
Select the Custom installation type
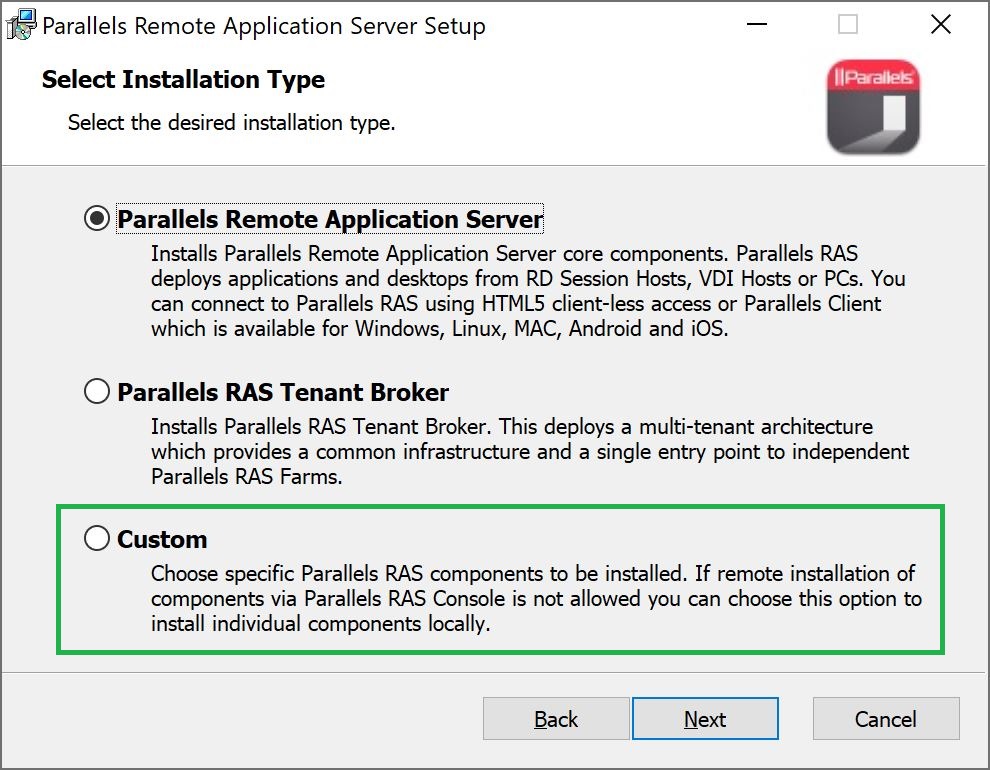tap(97, 538)
